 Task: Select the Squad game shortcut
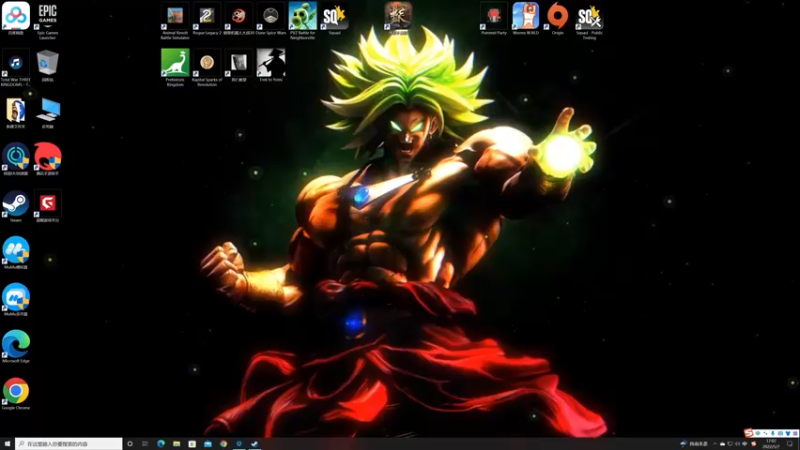point(335,18)
